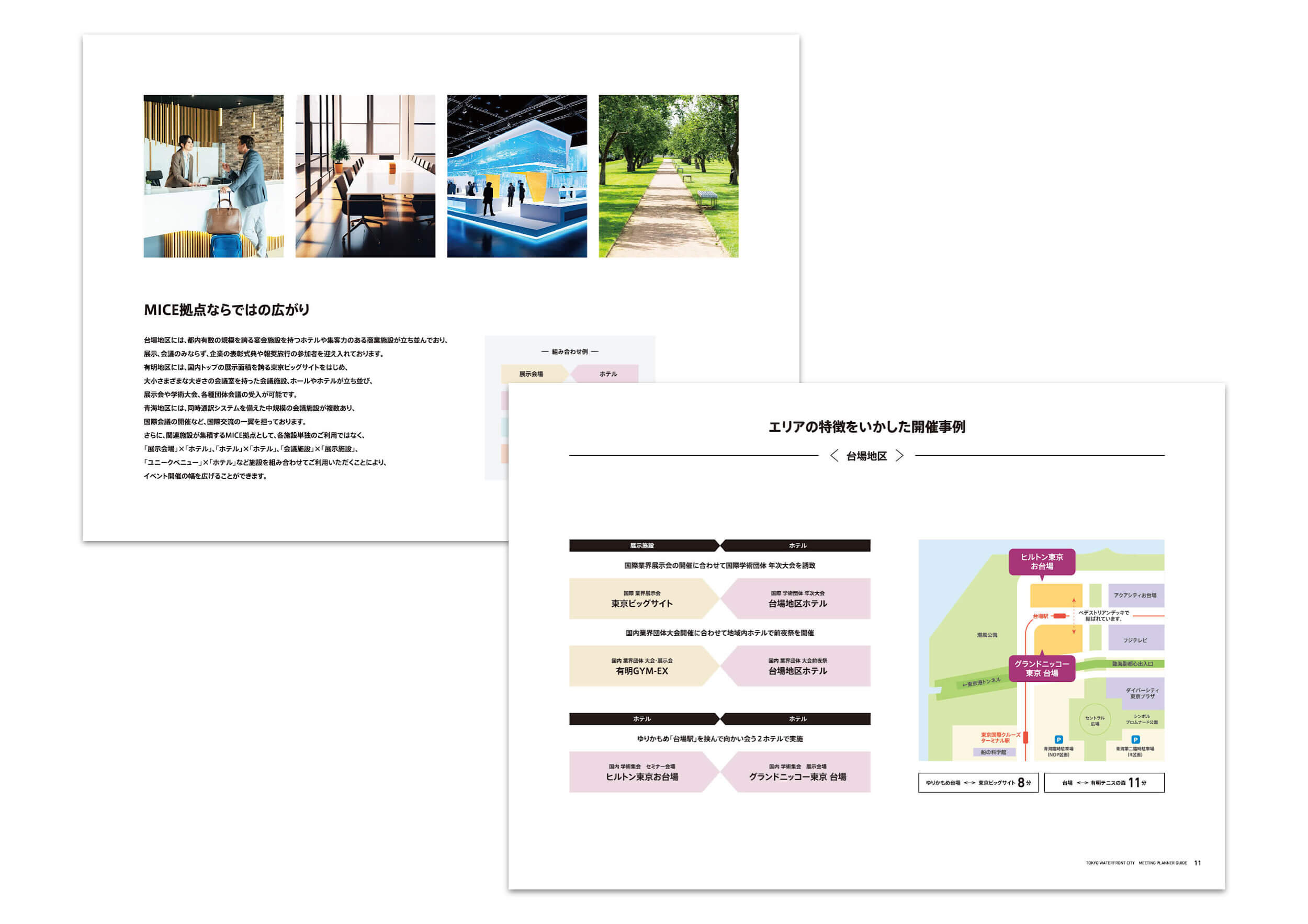The image size is (1308, 924).
Task: Click the left chevron beside 台場地区
Action: coord(834,456)
